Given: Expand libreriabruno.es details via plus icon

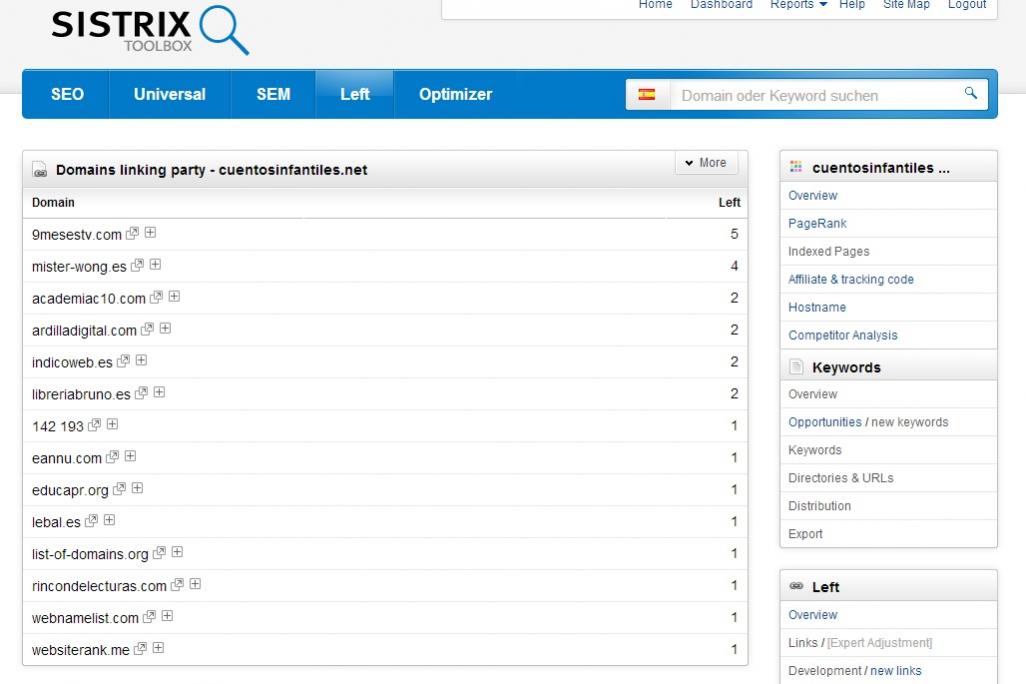Looking at the screenshot, I should (x=159, y=393).
